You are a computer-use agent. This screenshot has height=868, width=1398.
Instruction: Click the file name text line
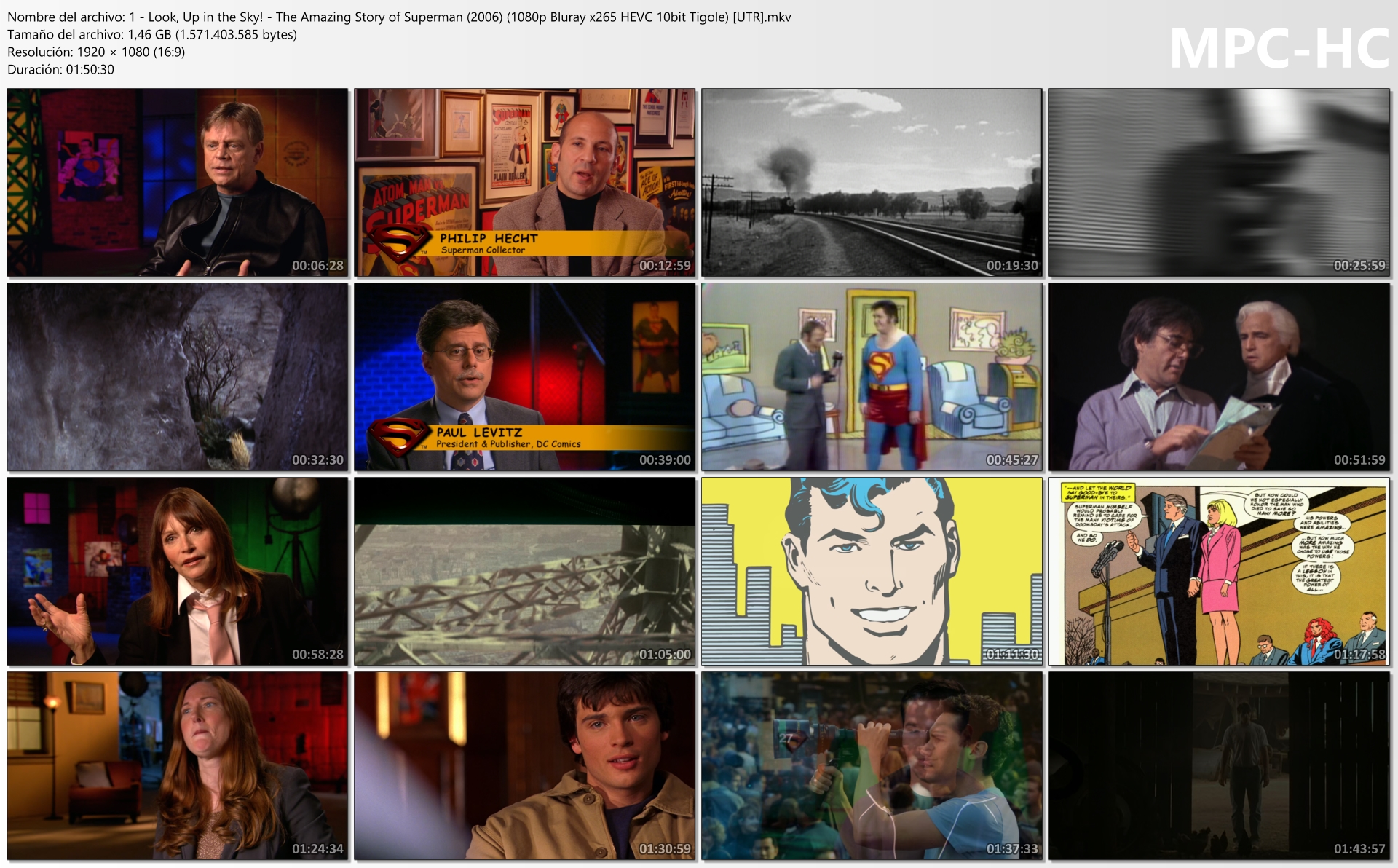[x=399, y=17]
